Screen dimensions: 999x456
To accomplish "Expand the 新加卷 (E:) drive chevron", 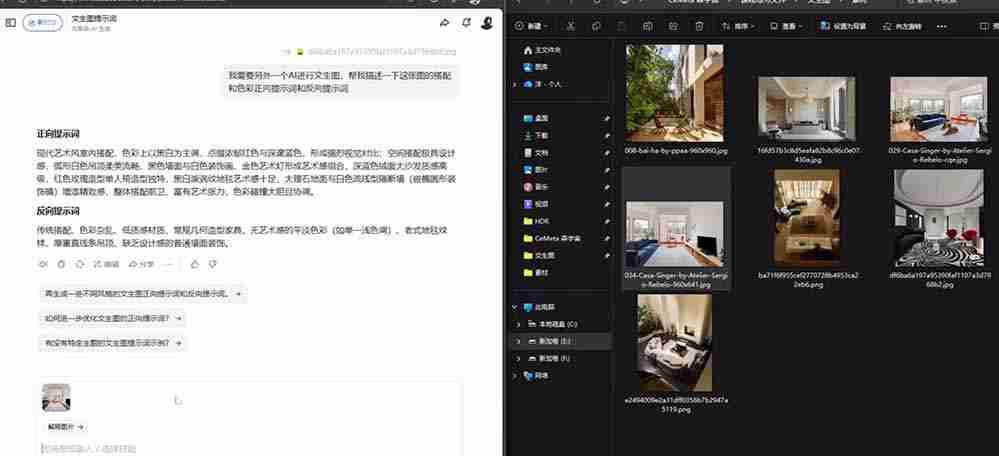I will coord(519,341).
